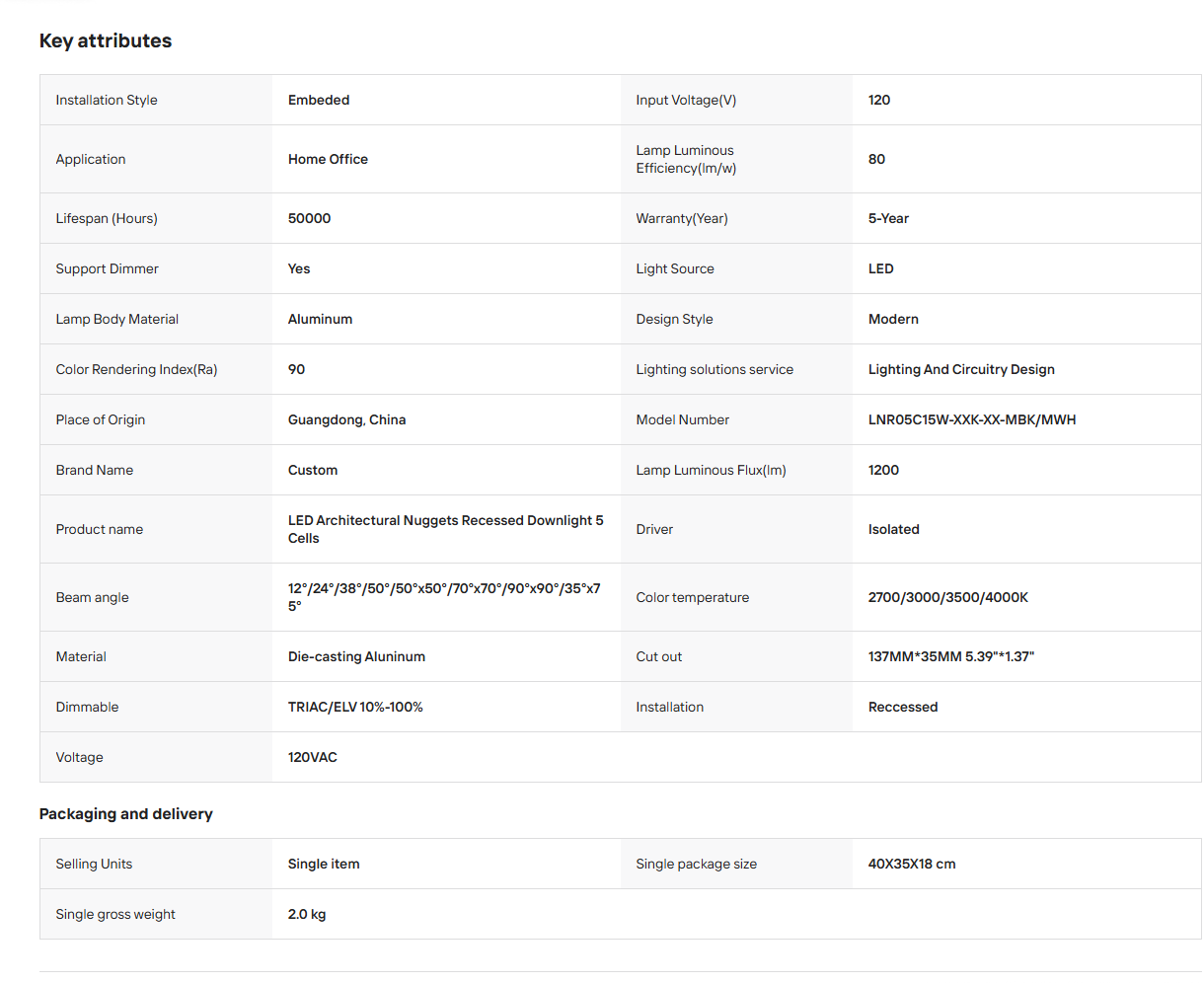1204x983 pixels.
Task: Select the Guangdong, China origin value
Action: (346, 419)
